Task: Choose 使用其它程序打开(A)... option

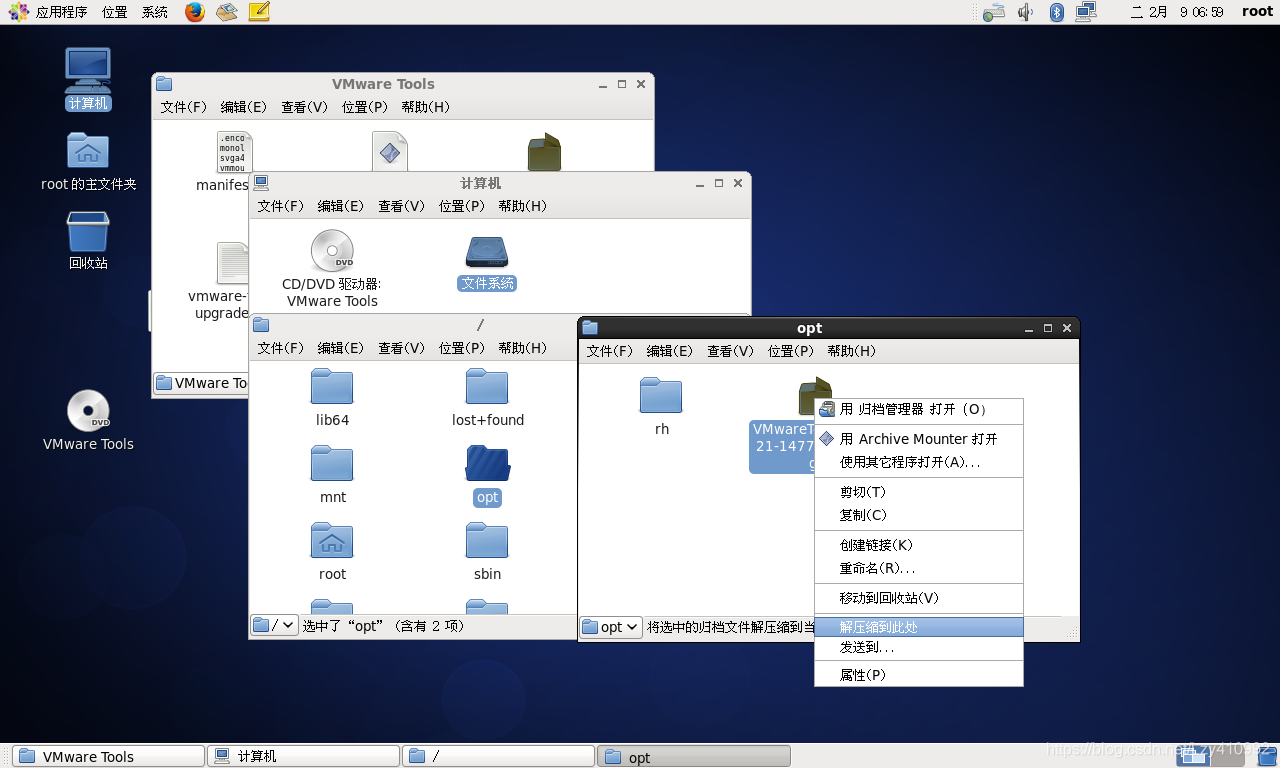Action: [x=918, y=462]
